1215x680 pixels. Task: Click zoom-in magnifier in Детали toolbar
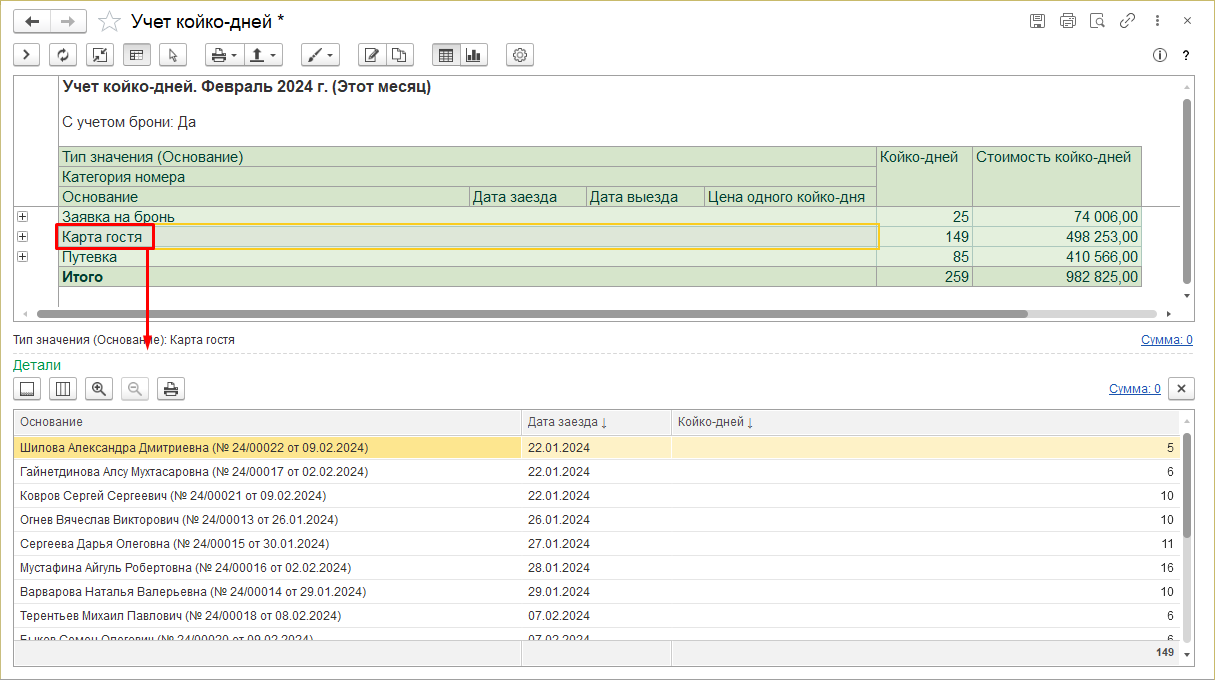[x=98, y=389]
